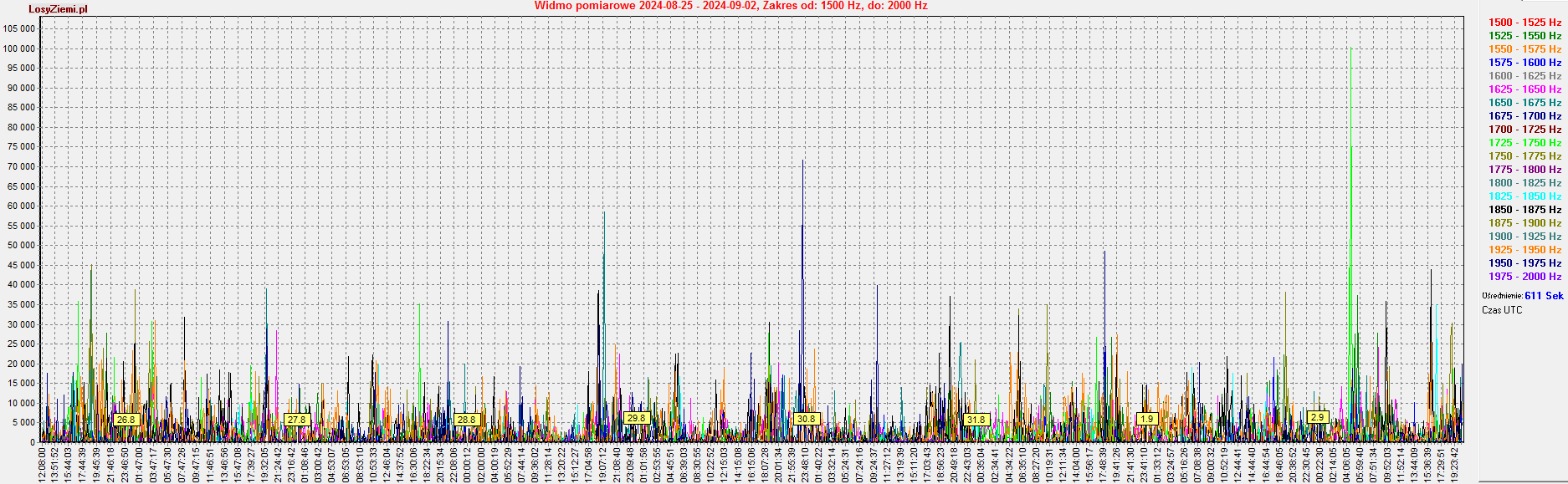Click the 2.9 date marker
The width and height of the screenshot is (1568, 484).
point(1317,417)
